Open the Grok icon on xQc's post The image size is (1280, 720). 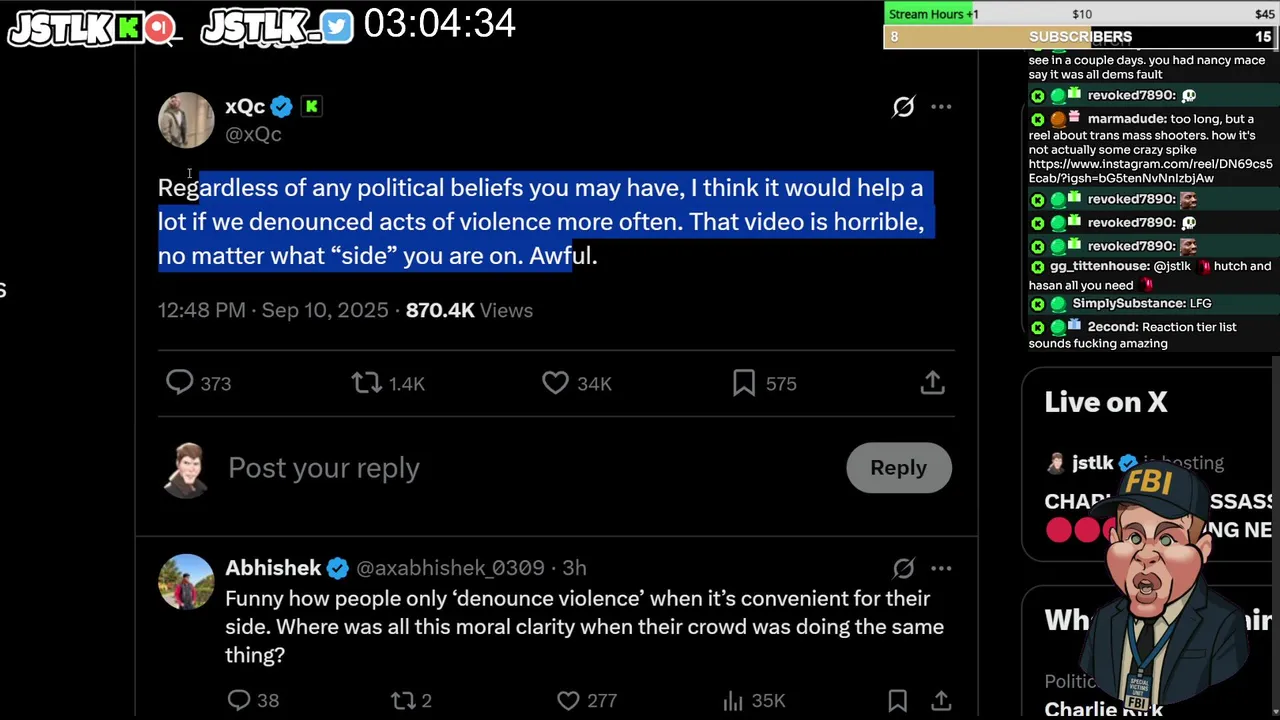click(x=903, y=106)
